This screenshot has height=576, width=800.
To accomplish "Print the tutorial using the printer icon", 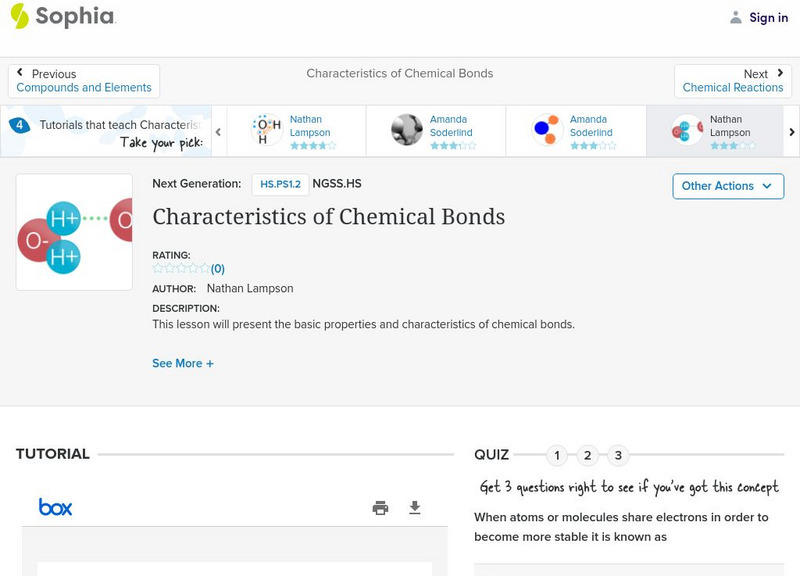I will (x=380, y=508).
